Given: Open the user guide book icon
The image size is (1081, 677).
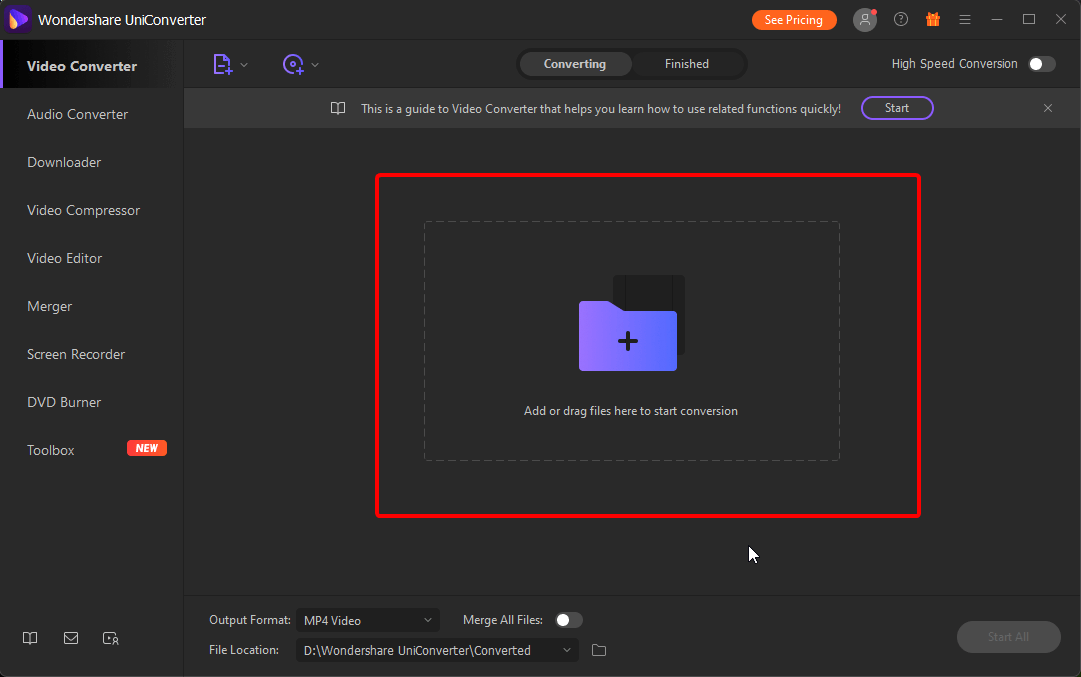Looking at the screenshot, I should pyautogui.click(x=30, y=637).
